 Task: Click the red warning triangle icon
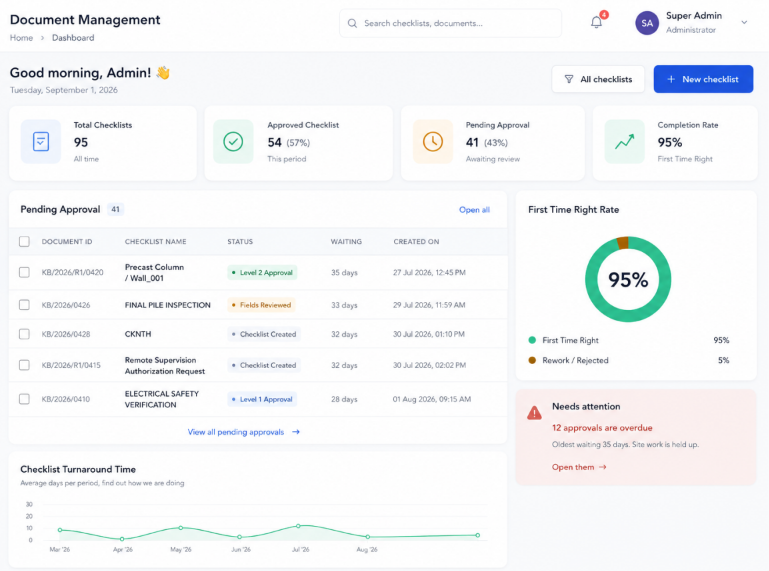tap(534, 413)
